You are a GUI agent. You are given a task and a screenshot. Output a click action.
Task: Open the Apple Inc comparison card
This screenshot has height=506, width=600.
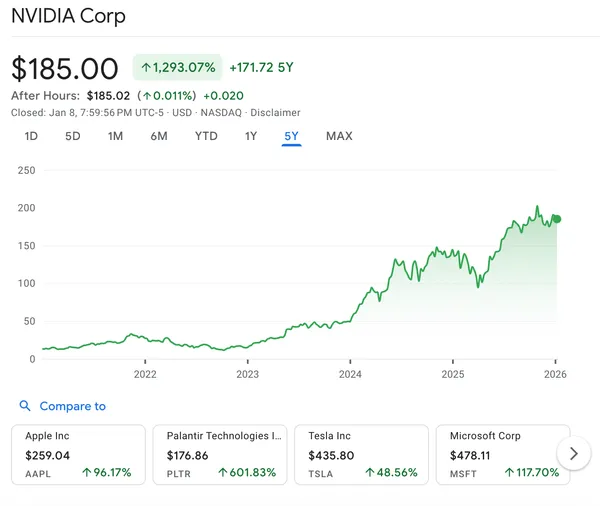(78, 454)
